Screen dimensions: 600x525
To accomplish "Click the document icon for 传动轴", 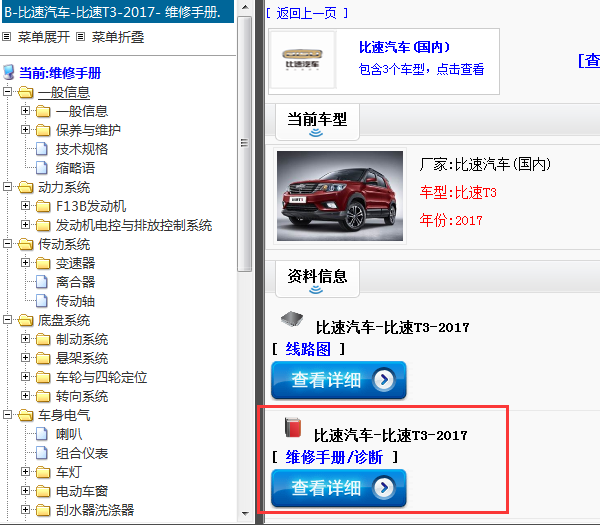I will [42, 301].
